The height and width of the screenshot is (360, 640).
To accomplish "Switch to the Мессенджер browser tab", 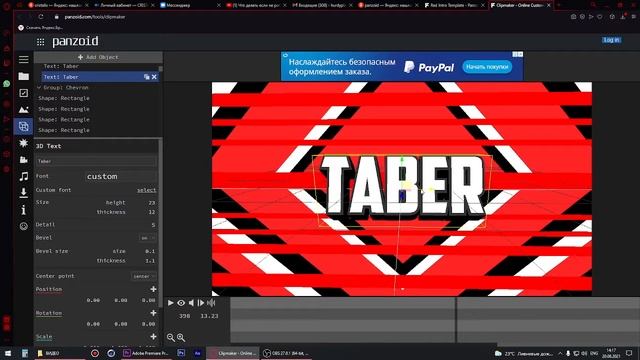I will (189, 5).
